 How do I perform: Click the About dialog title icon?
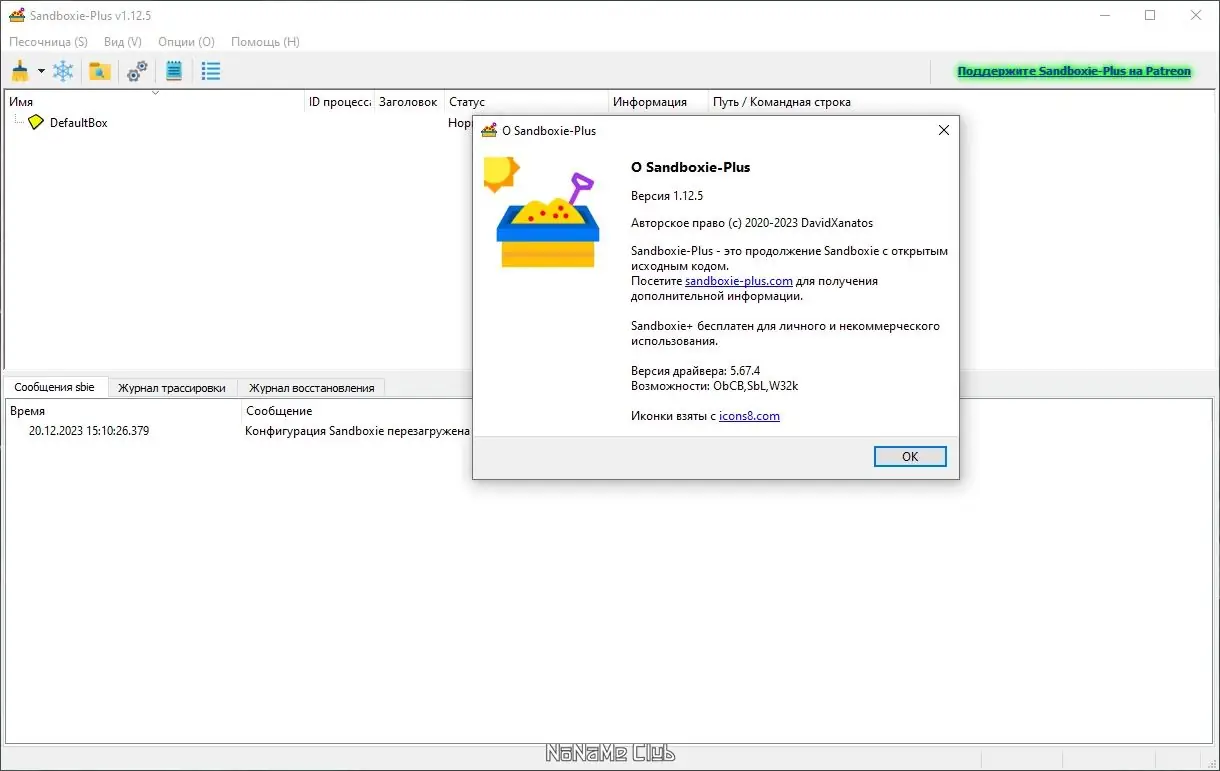(x=489, y=130)
